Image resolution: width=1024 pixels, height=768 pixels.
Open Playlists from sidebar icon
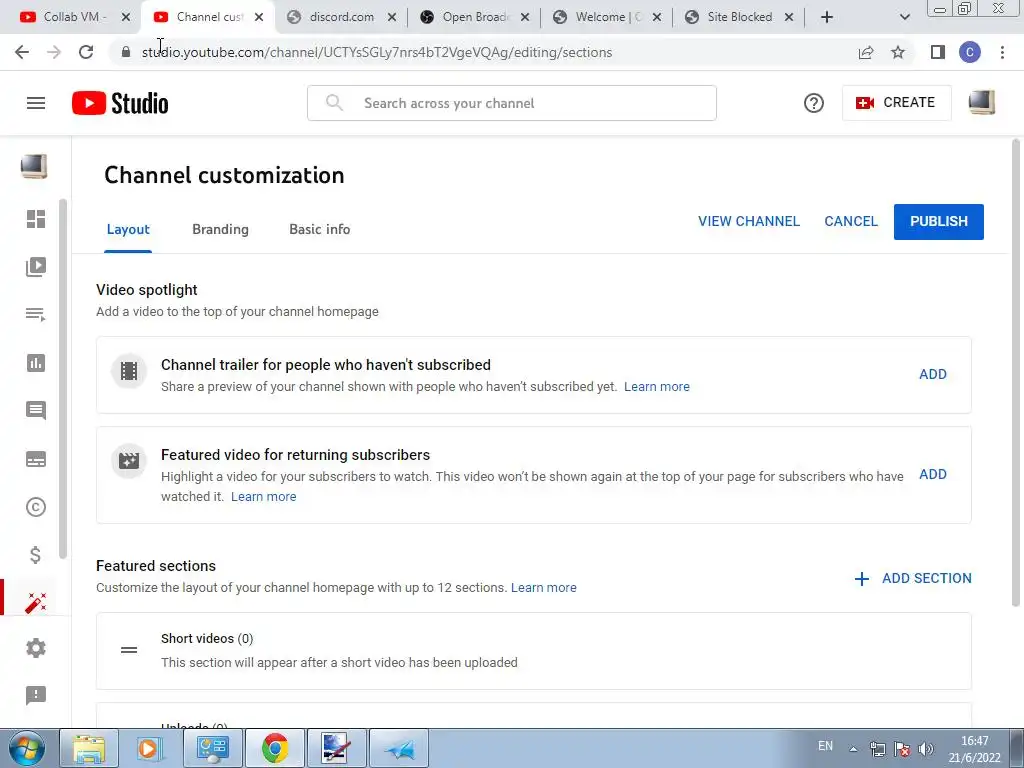[x=36, y=315]
